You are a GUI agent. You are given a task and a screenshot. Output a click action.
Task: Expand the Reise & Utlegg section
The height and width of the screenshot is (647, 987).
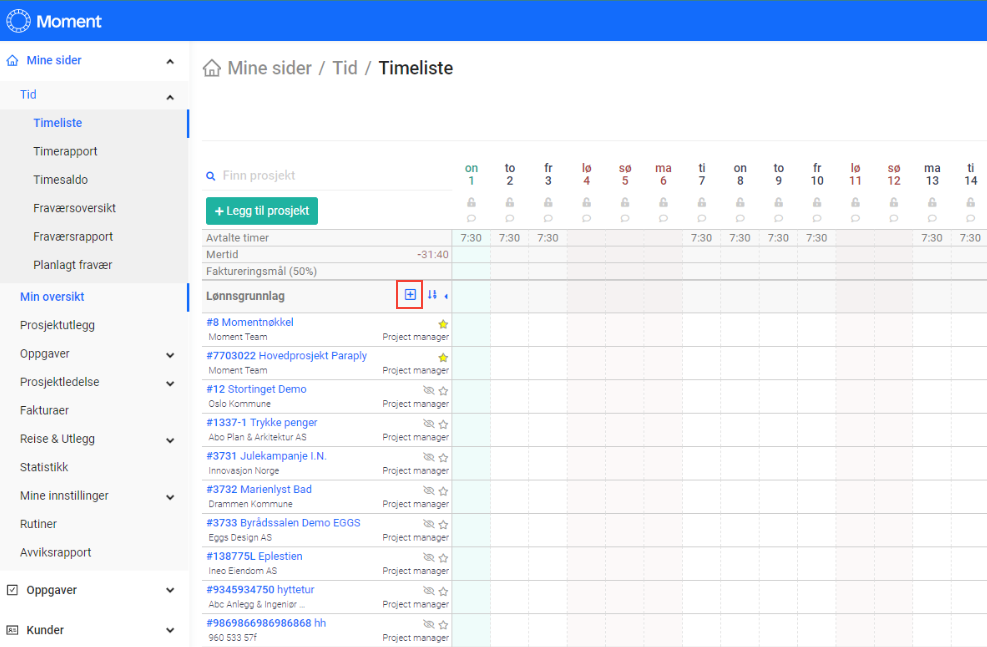click(x=170, y=439)
